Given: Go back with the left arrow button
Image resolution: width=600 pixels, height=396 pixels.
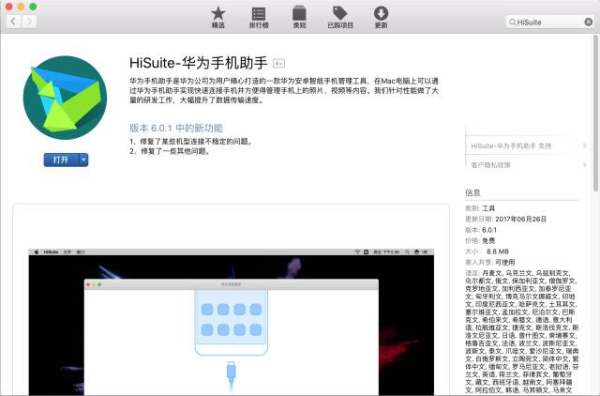Looking at the screenshot, I should [13, 21].
